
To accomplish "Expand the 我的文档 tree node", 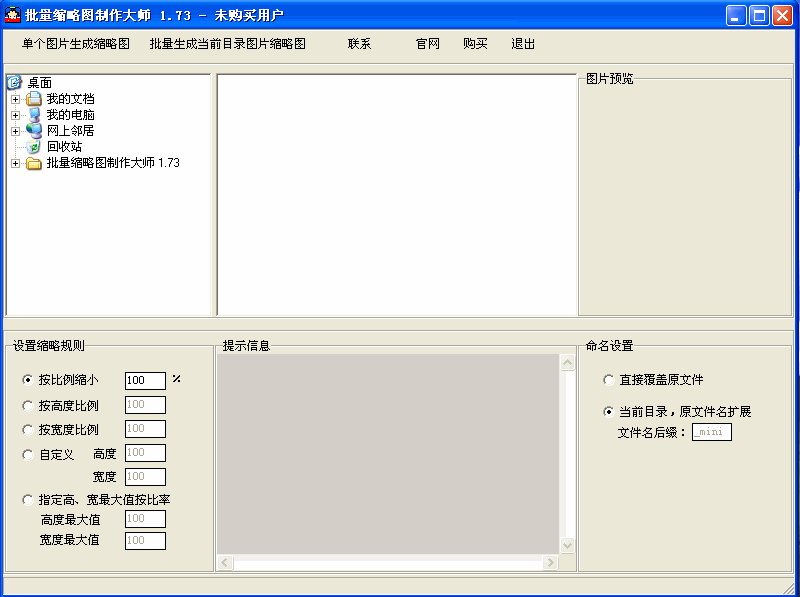I will tap(15, 99).
